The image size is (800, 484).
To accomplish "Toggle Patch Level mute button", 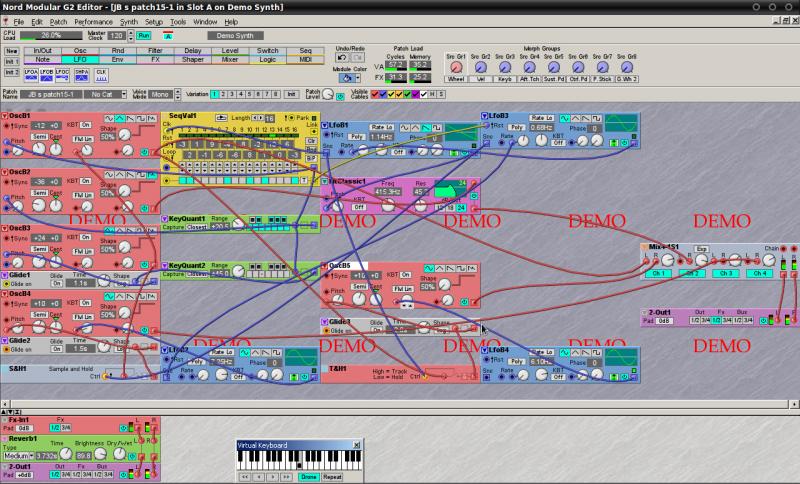I will coord(340,96).
